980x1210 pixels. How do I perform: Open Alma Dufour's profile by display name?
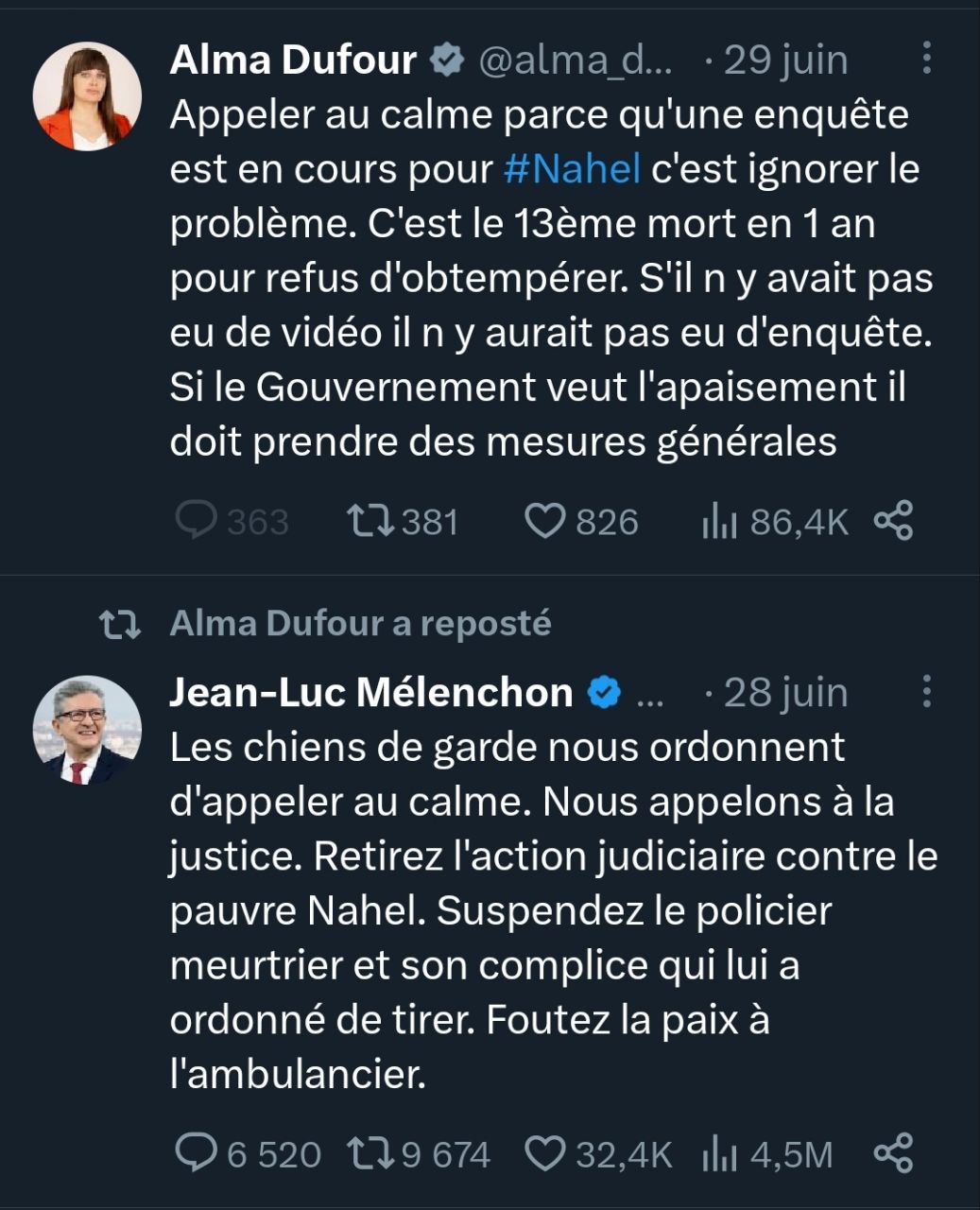click(x=293, y=60)
